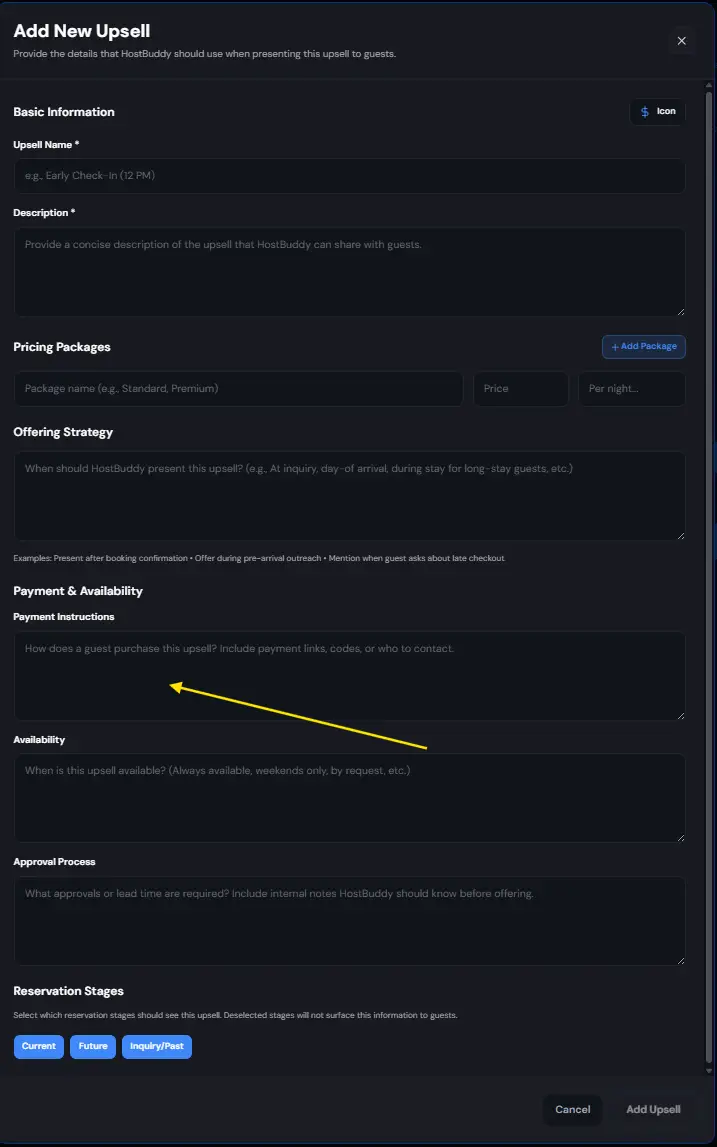Click the Add Package button

click(643, 346)
